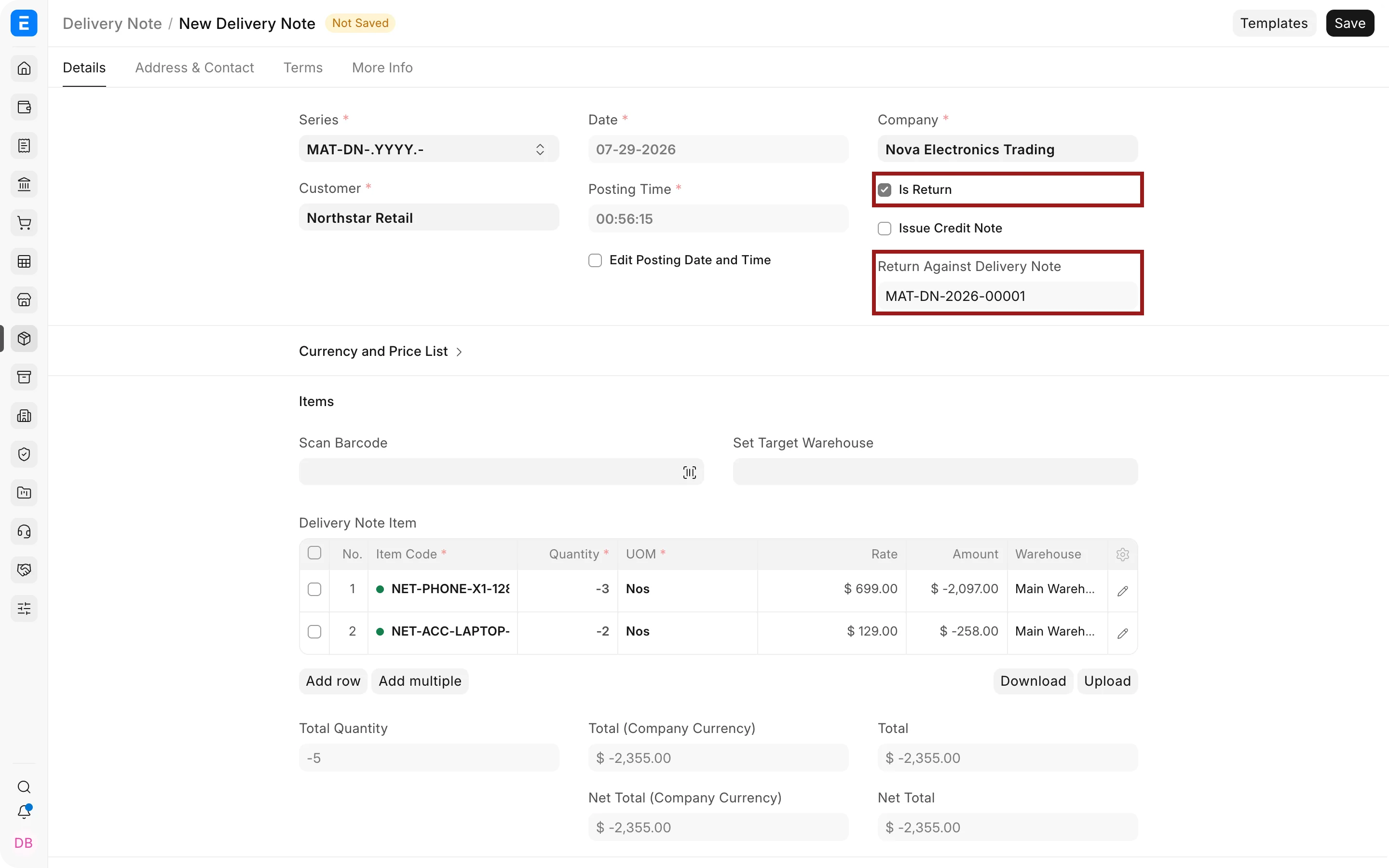Screen dimensions: 1389x868
Task: Click the search magnifier icon
Action: (24, 787)
